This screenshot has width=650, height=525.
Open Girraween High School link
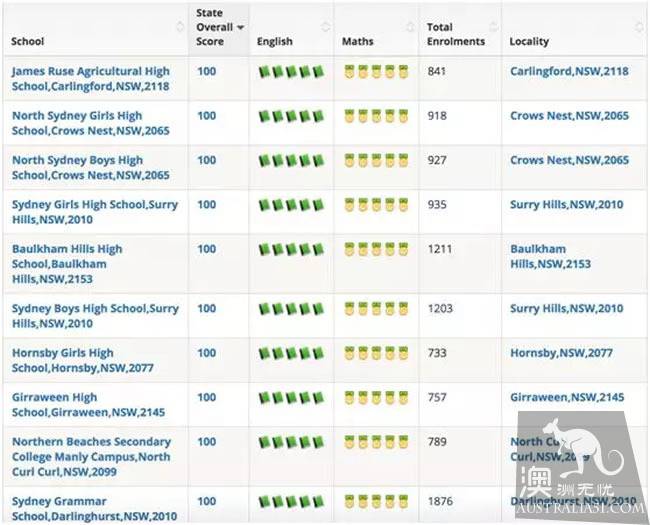tap(89, 405)
